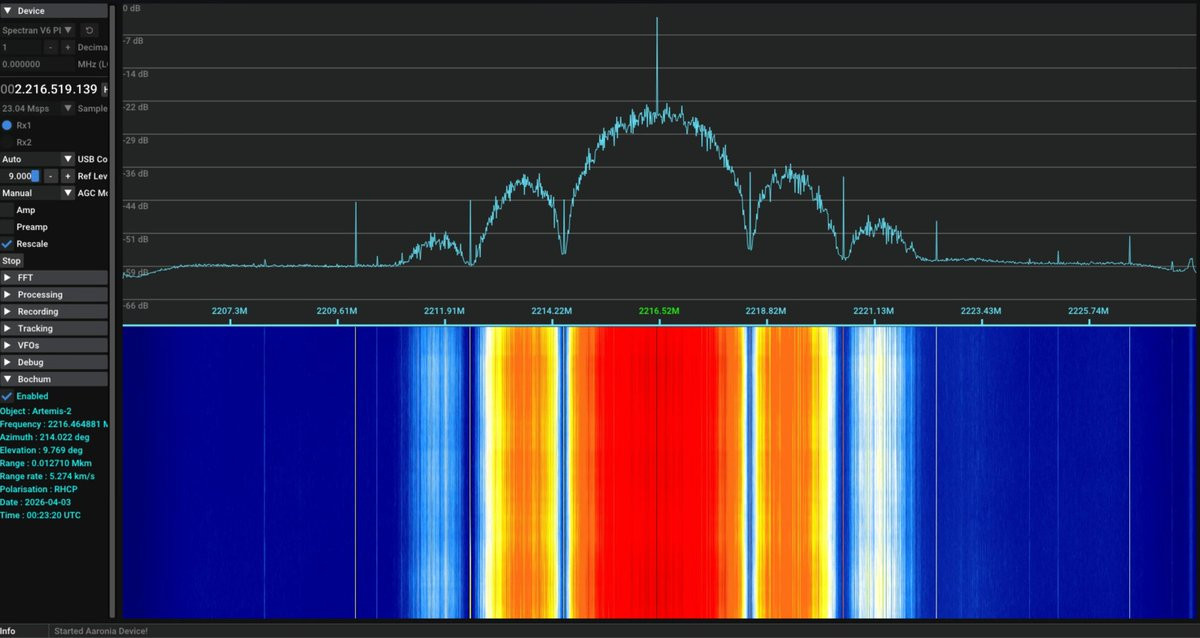
Task: Raise Ref Level using plus button
Action: 68,176
